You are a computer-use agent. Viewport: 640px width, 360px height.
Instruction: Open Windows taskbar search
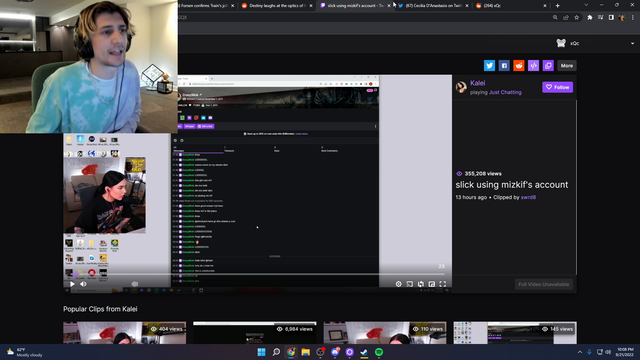(276, 352)
